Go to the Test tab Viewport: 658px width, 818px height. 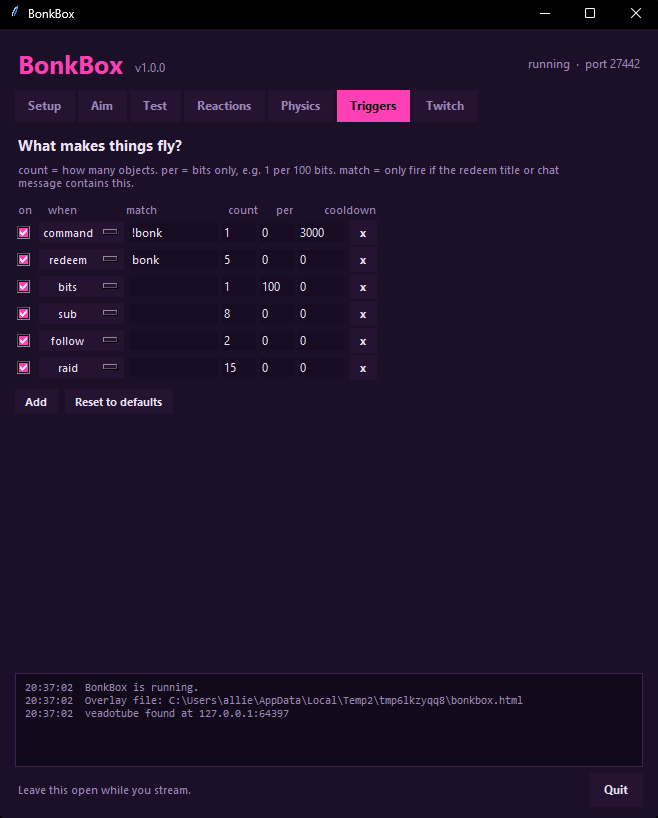155,106
